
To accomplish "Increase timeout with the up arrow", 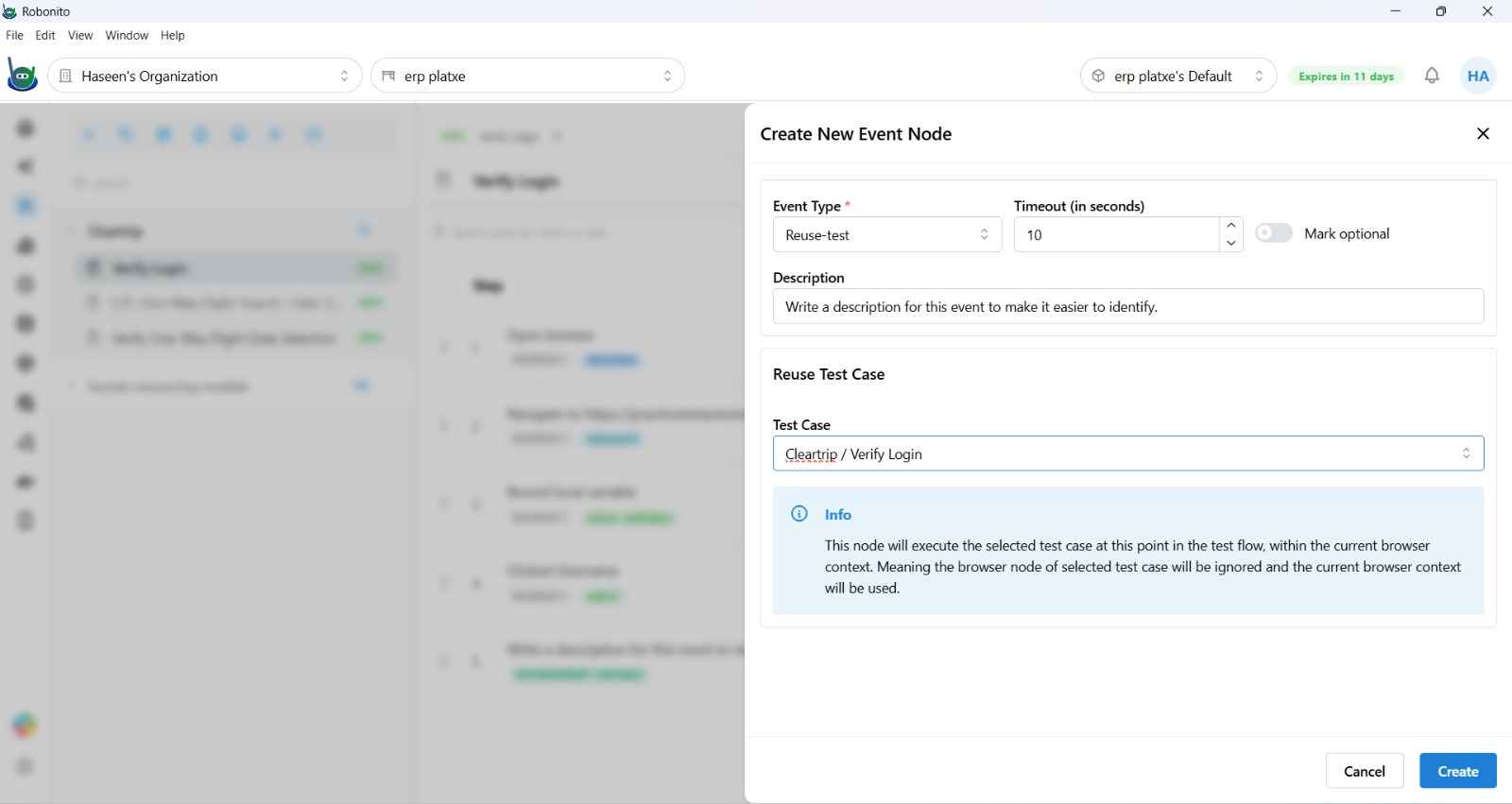I will 1230,226.
